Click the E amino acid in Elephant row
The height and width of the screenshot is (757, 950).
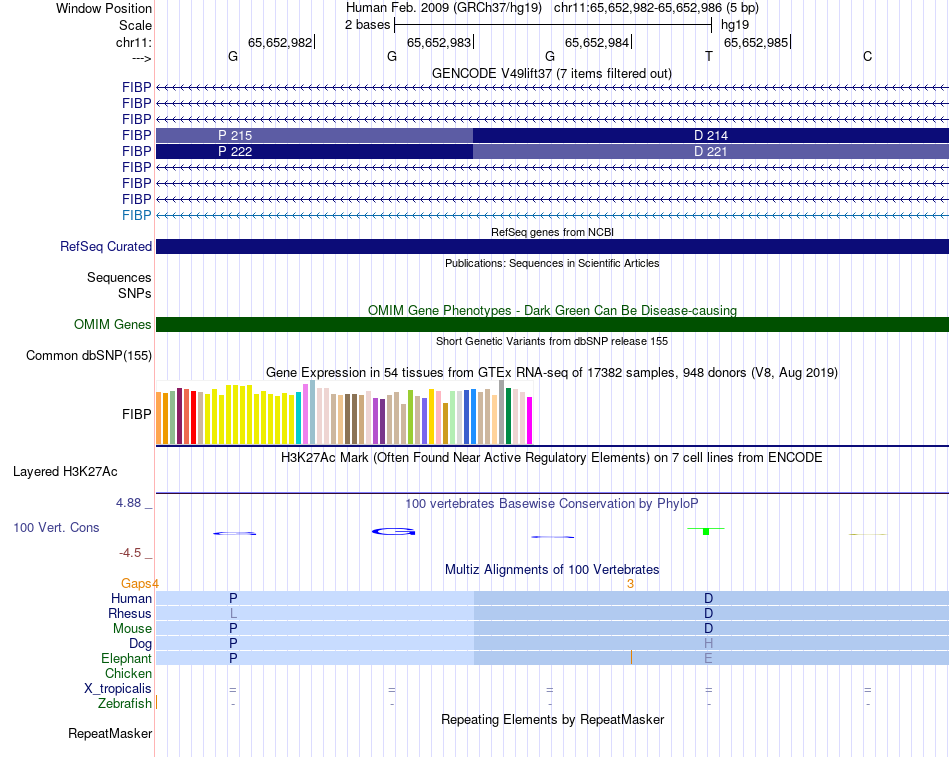(x=708, y=658)
